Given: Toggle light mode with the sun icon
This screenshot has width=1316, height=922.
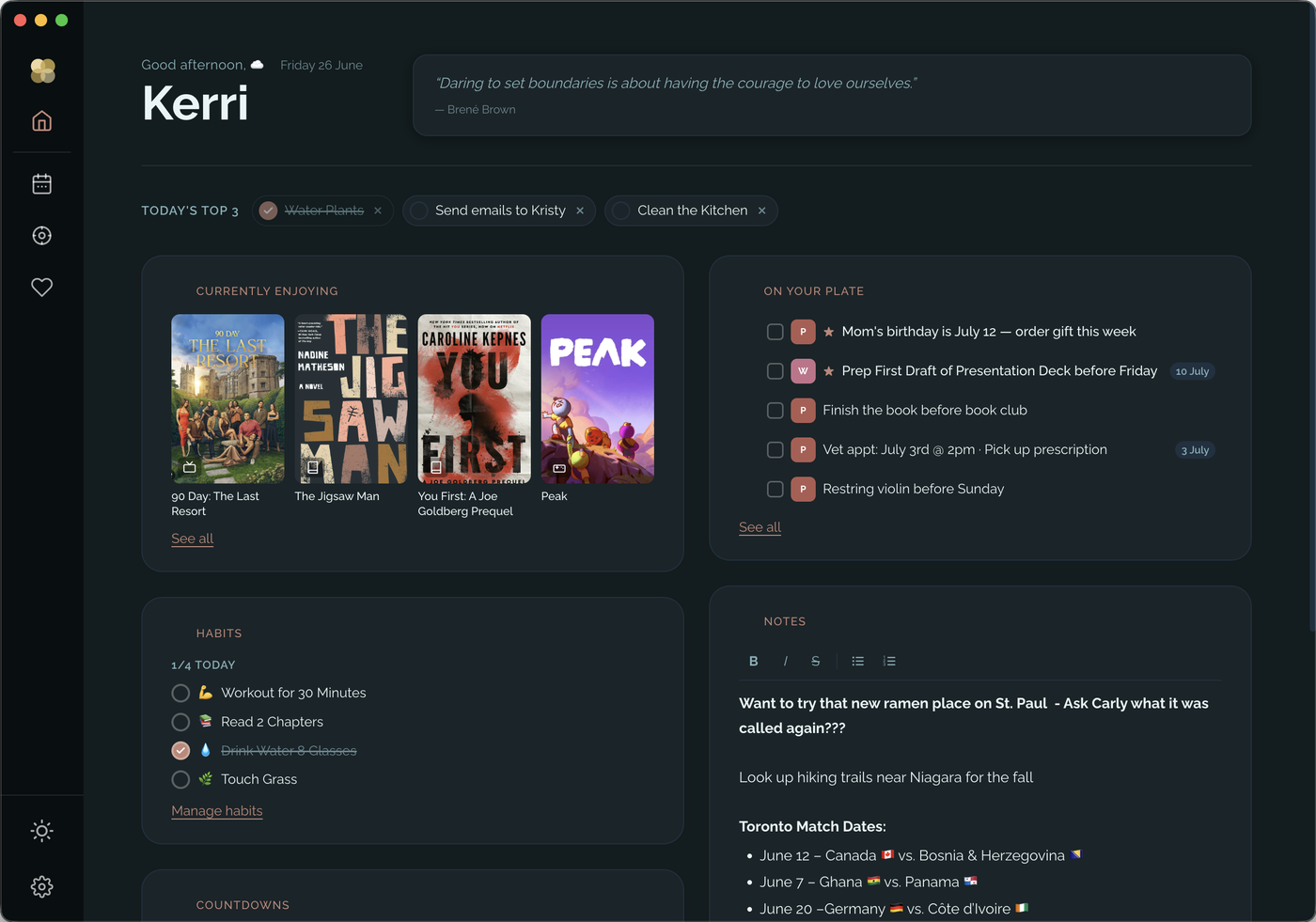Looking at the screenshot, I should [x=41, y=831].
